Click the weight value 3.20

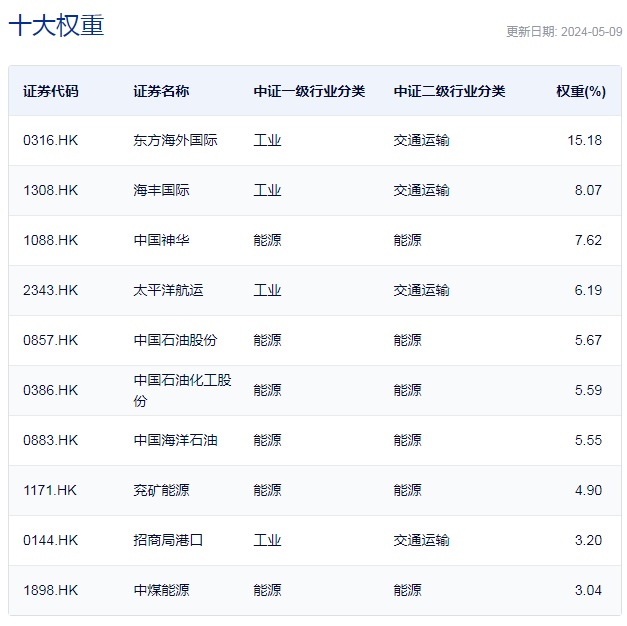[588, 540]
